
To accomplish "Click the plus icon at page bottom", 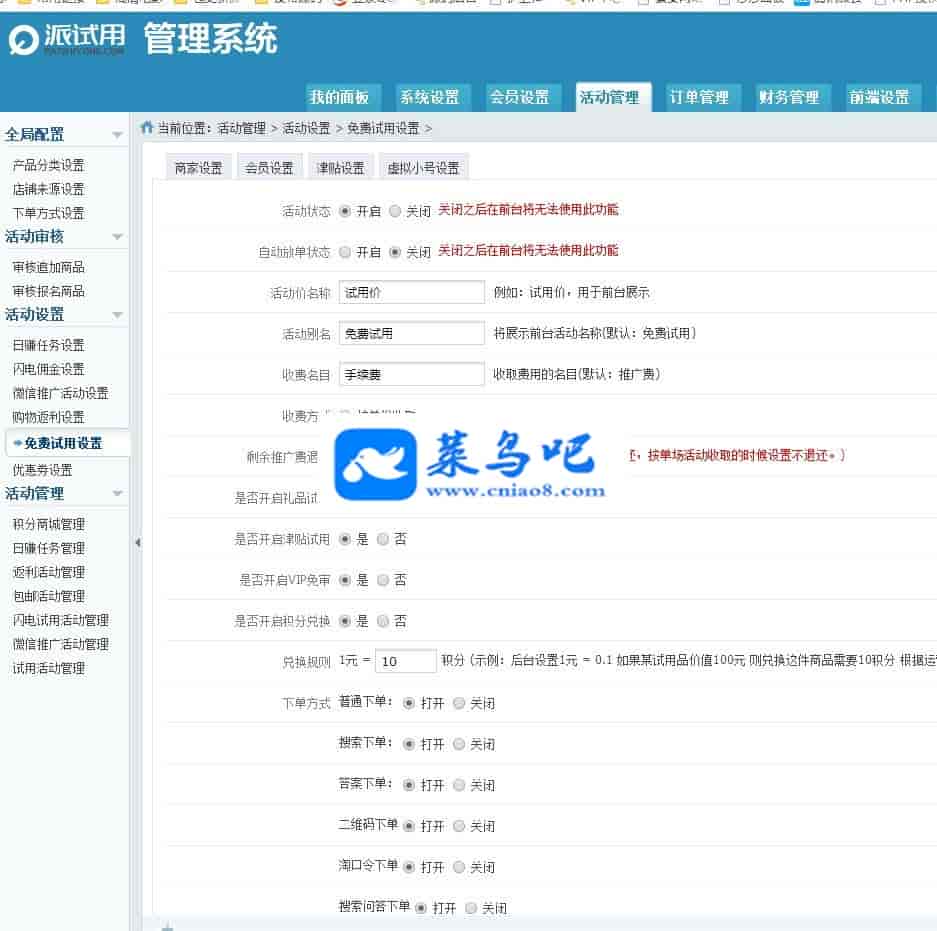I will pyautogui.click(x=167, y=926).
